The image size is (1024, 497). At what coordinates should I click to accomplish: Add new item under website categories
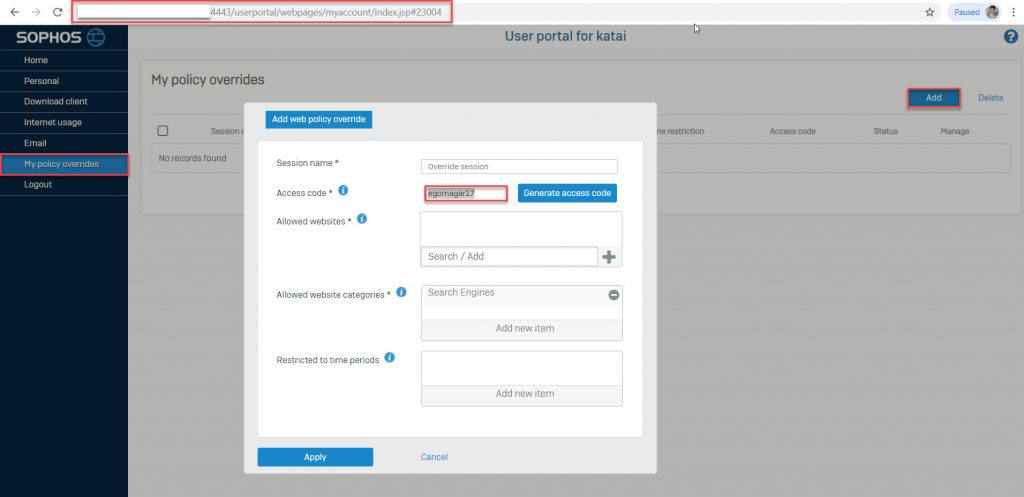click(x=522, y=329)
